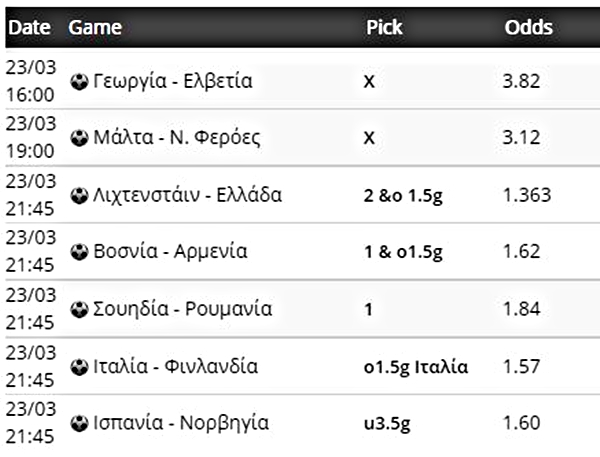600x457 pixels.
Task: Click the soccer ball icon beside Ισπανία - Νορβηγία
Action: (x=79, y=423)
